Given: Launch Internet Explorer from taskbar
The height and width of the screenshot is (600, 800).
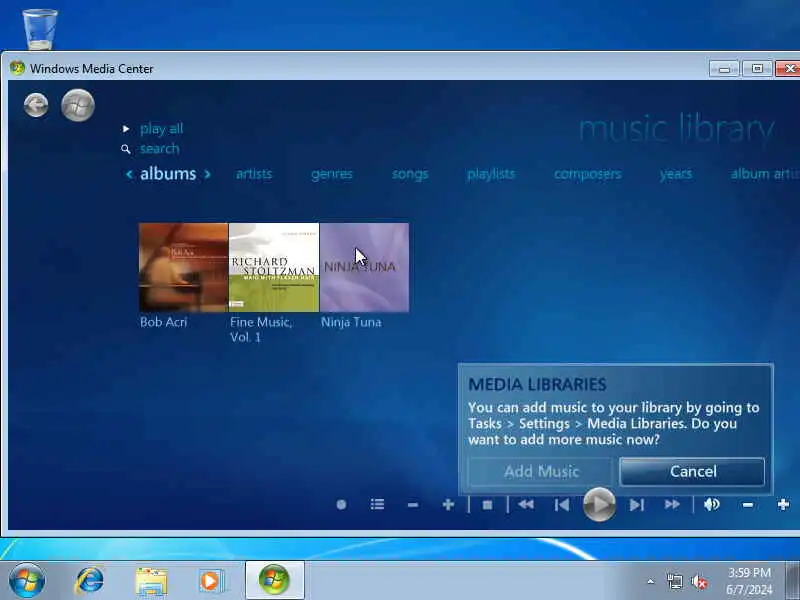Looking at the screenshot, I should [x=90, y=580].
